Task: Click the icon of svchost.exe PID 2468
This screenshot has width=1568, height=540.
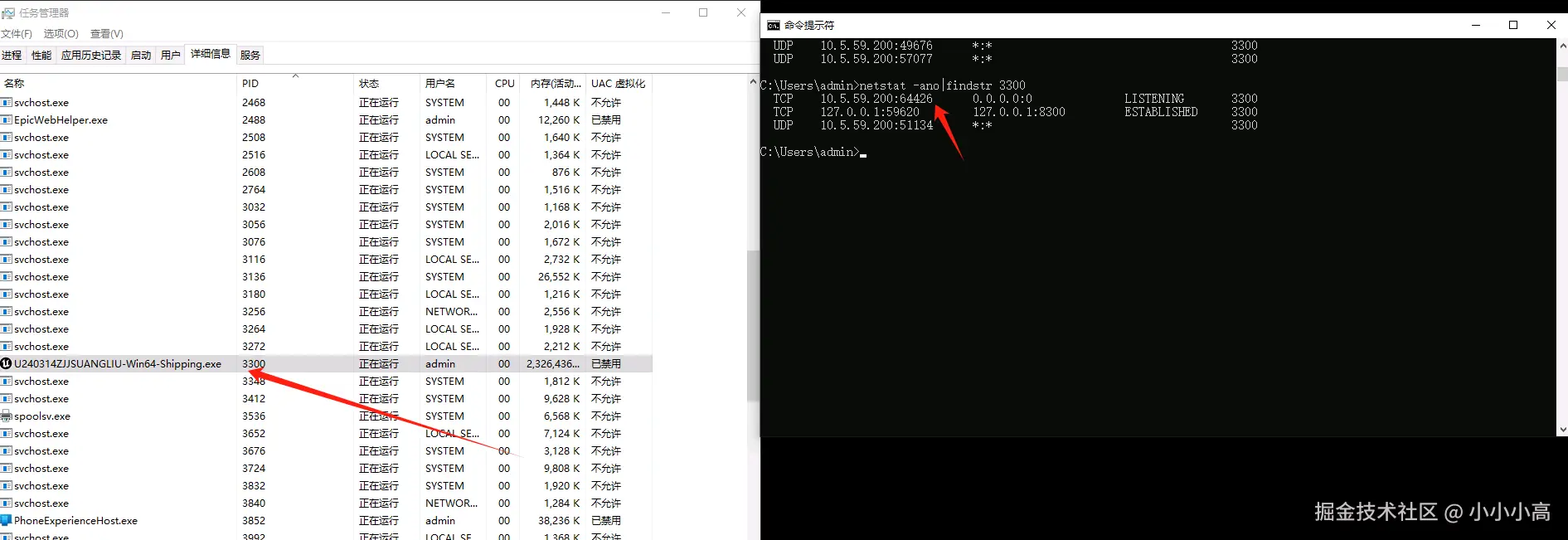Action: pyautogui.click(x=7, y=103)
